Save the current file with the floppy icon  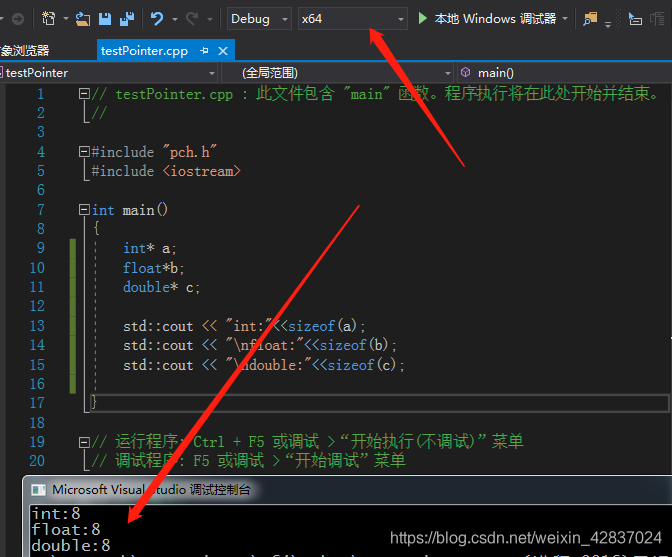point(105,19)
